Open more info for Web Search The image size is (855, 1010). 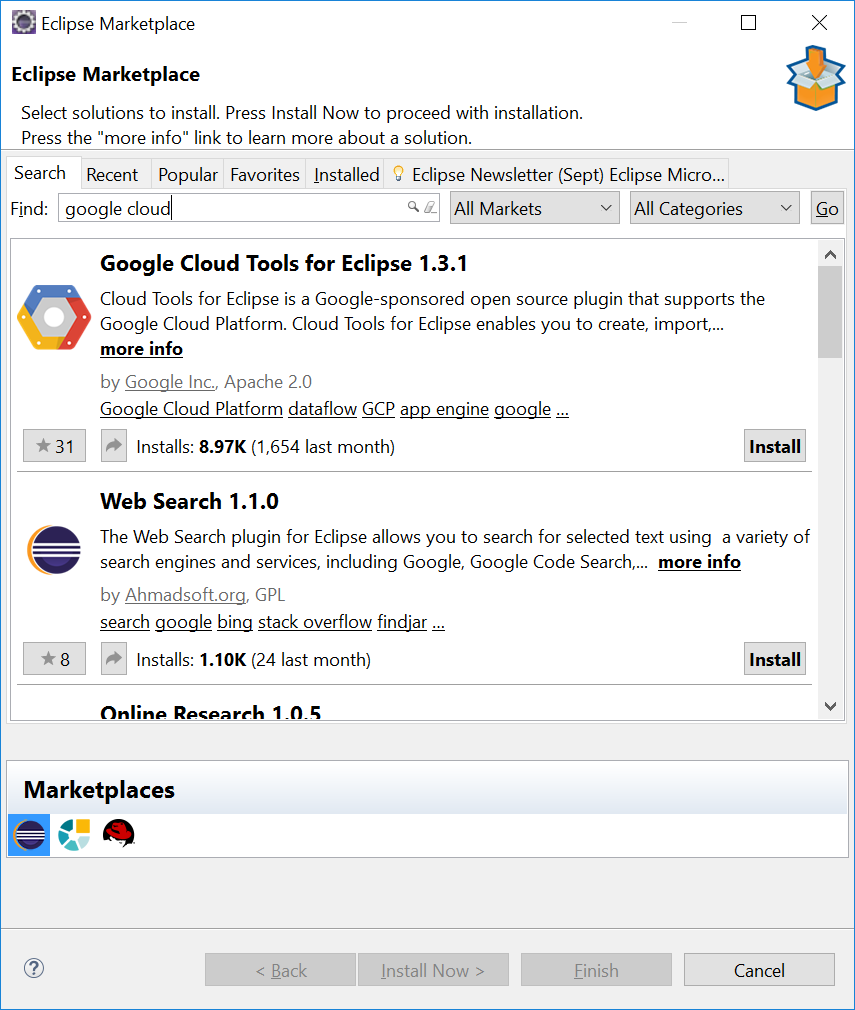[x=699, y=562]
